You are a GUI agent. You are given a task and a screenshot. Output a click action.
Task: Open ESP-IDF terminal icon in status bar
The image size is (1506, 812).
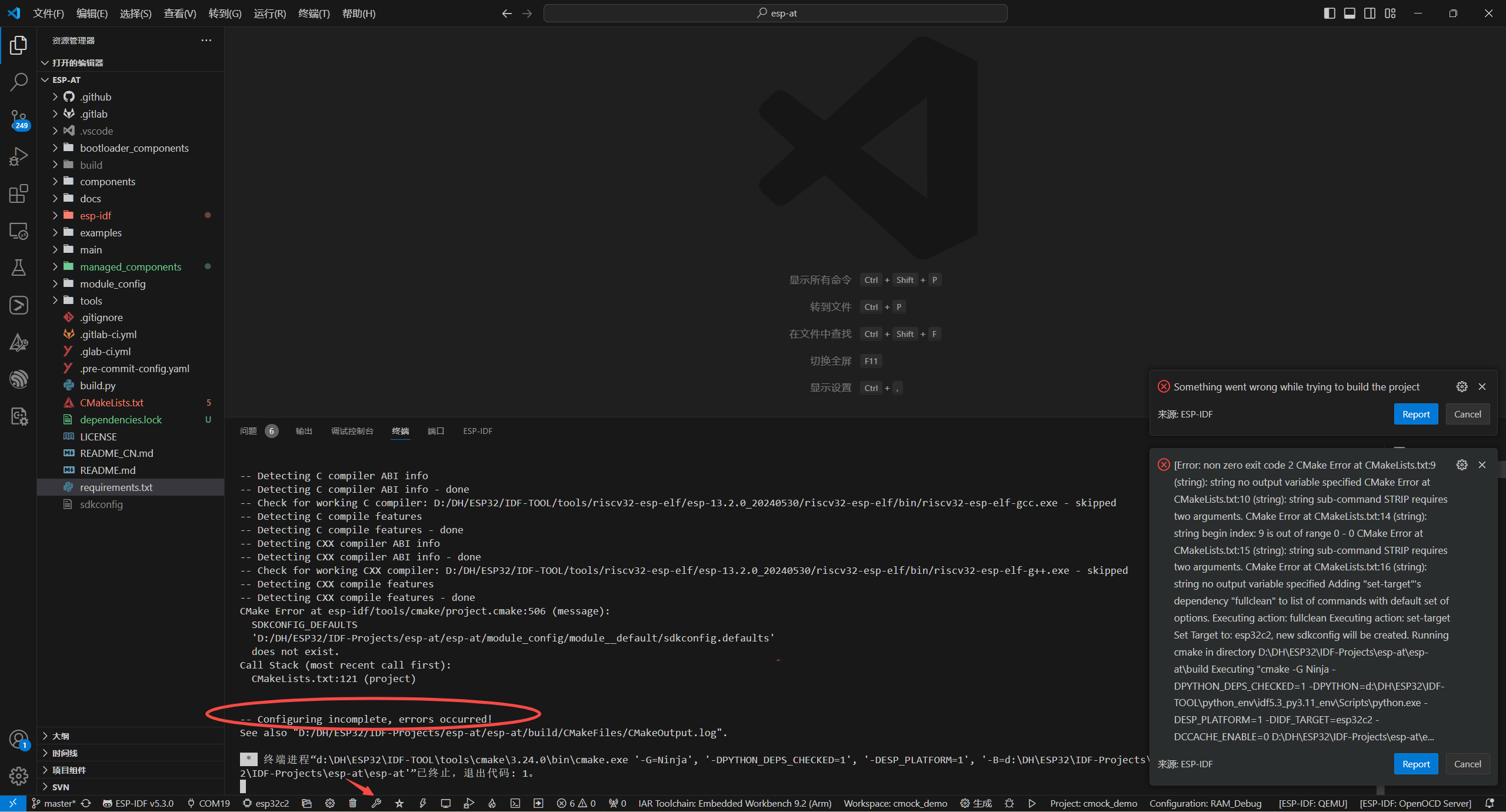[515, 803]
